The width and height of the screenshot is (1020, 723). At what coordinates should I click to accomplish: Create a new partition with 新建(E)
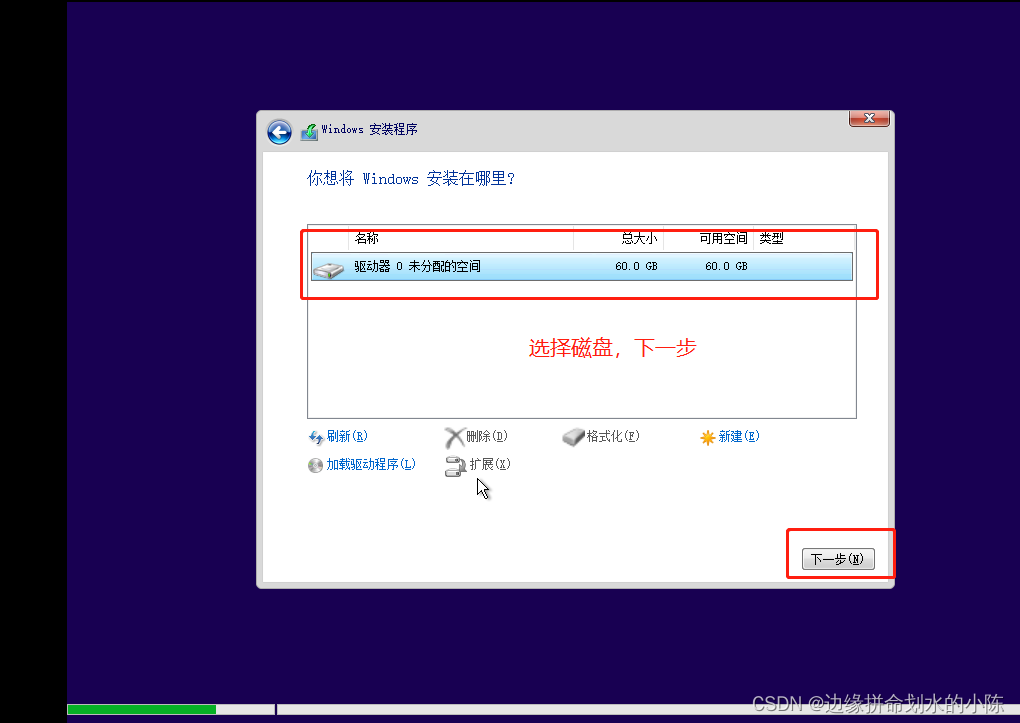coord(739,436)
